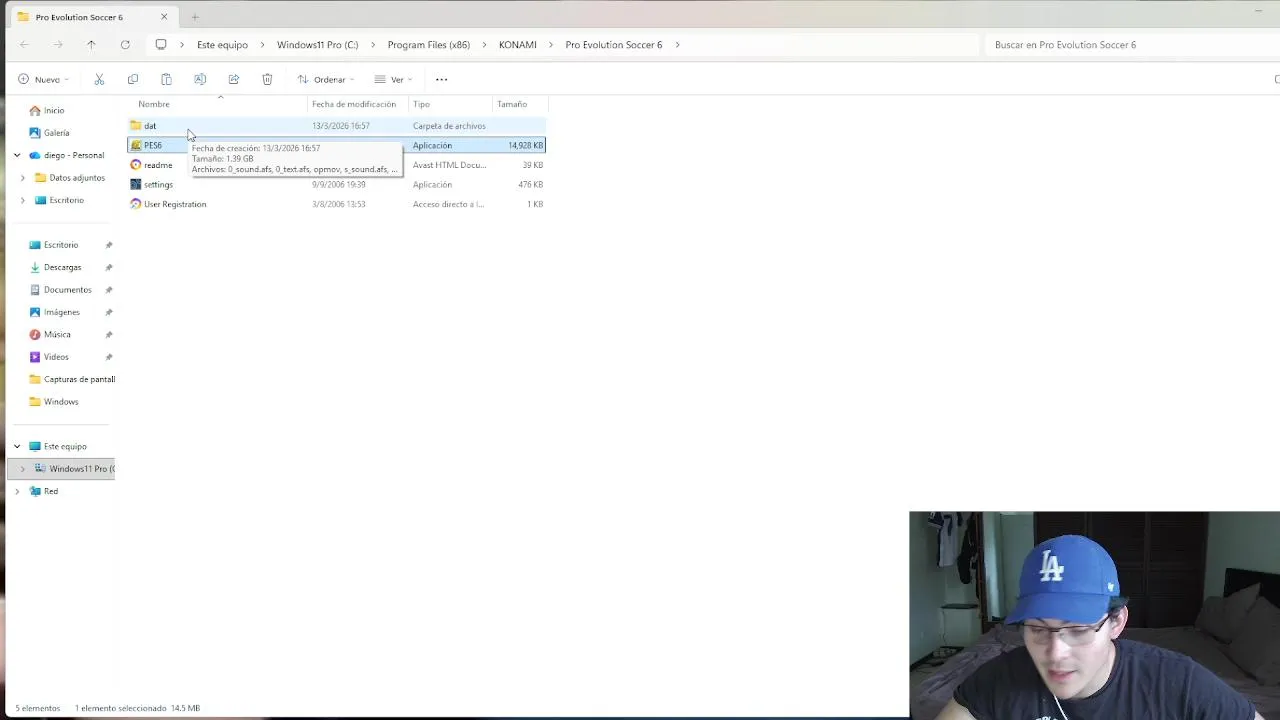Open the See more three-dots menu

(x=441, y=79)
